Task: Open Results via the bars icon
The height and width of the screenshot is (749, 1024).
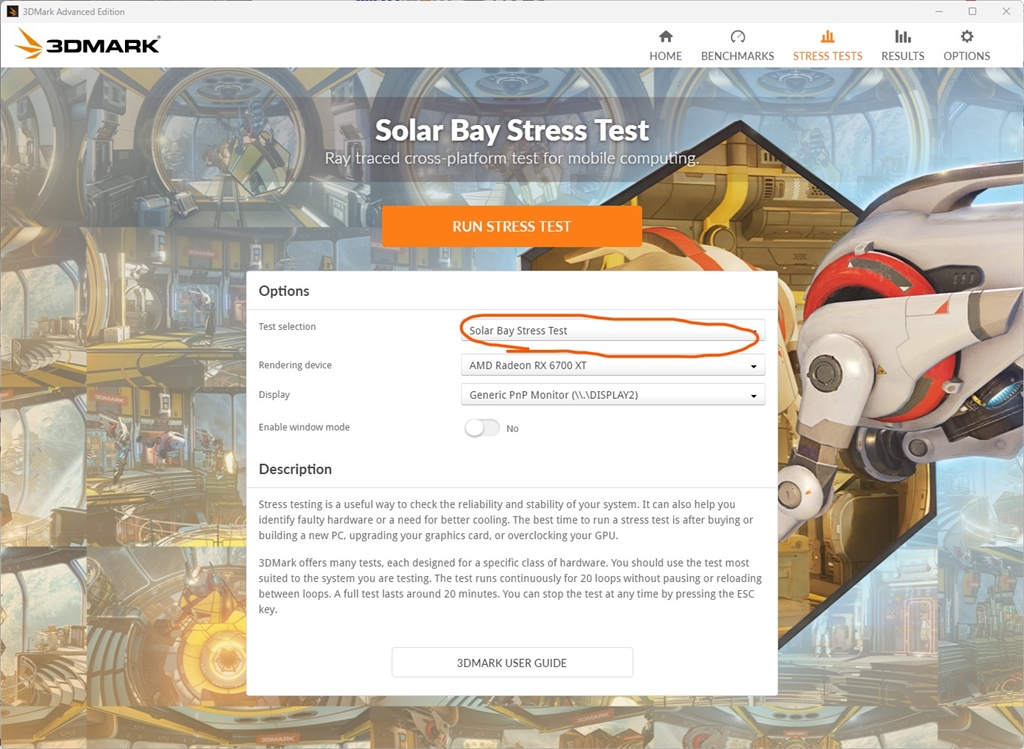Action: (902, 37)
